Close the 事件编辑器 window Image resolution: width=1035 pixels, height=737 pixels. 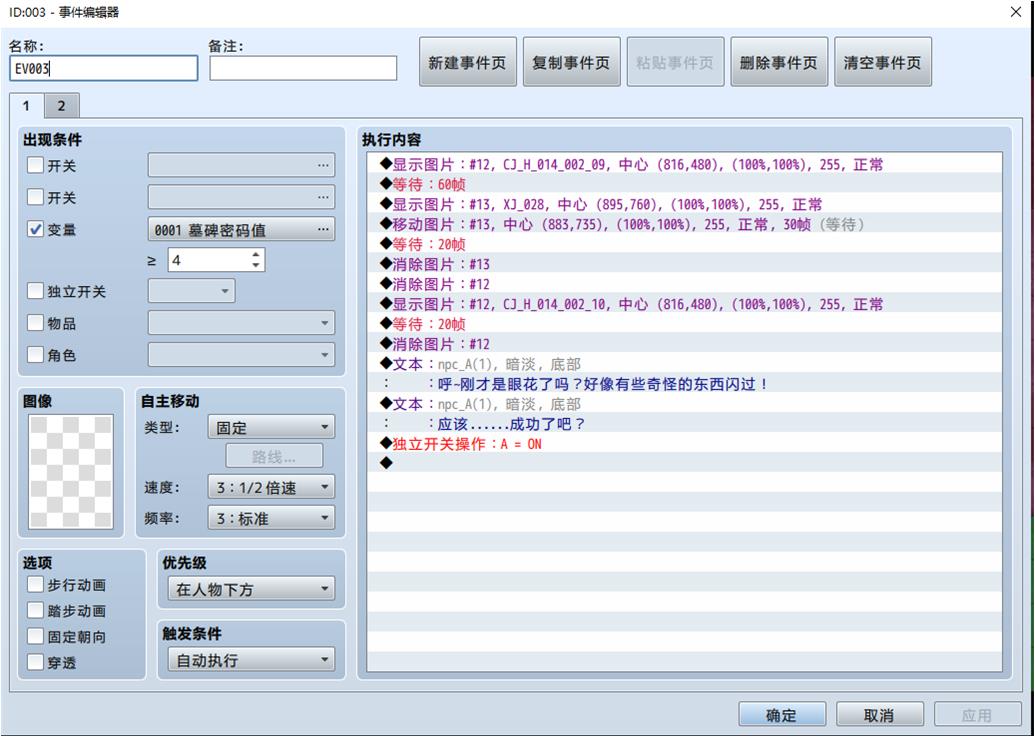[1016, 12]
